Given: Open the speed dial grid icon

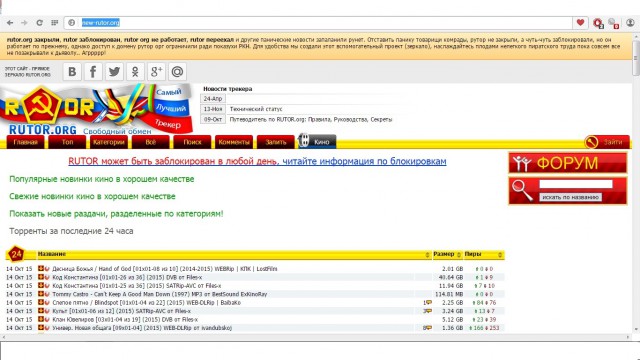Looking at the screenshot, I should [55, 23].
